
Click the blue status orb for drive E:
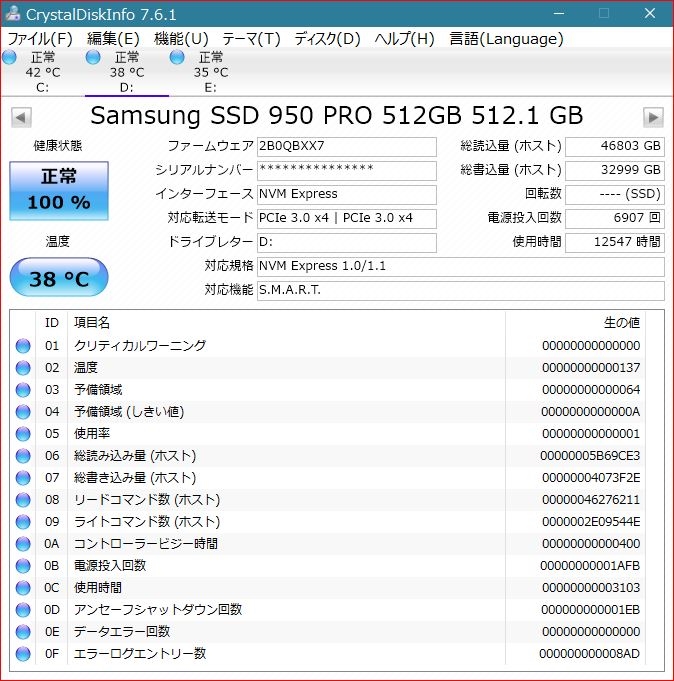pos(177,57)
